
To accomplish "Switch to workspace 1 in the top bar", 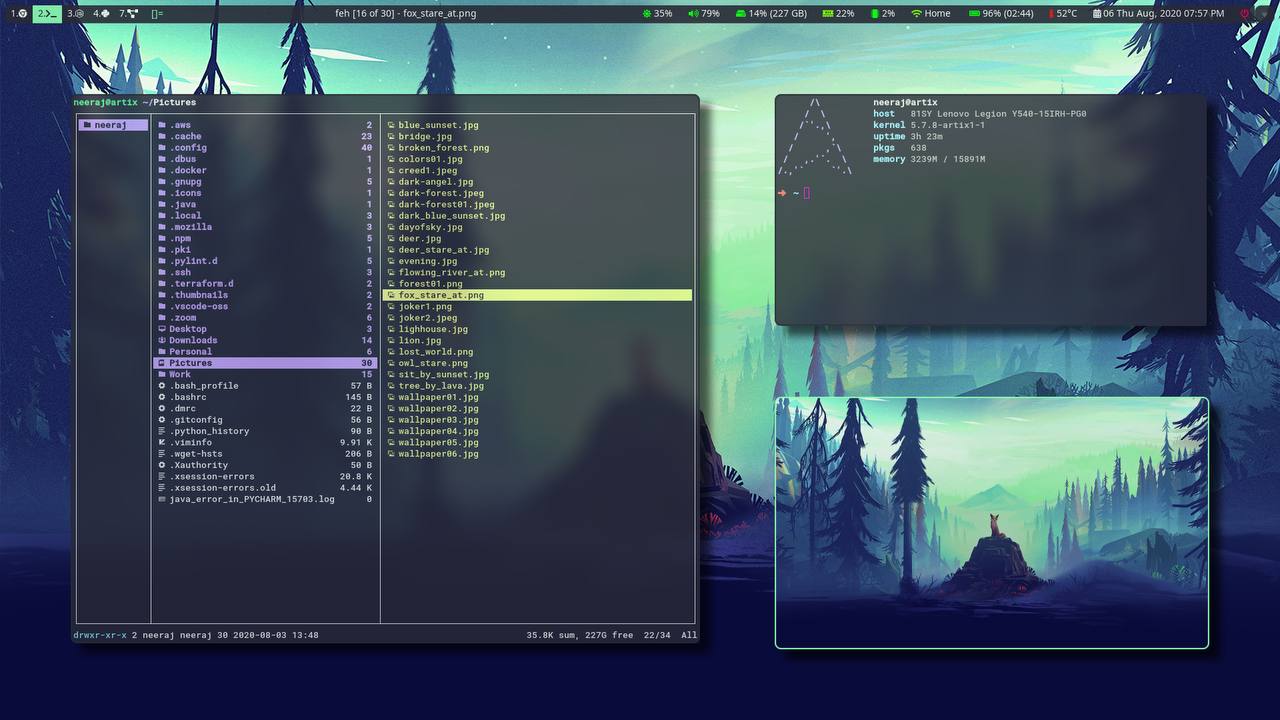I will (18, 13).
